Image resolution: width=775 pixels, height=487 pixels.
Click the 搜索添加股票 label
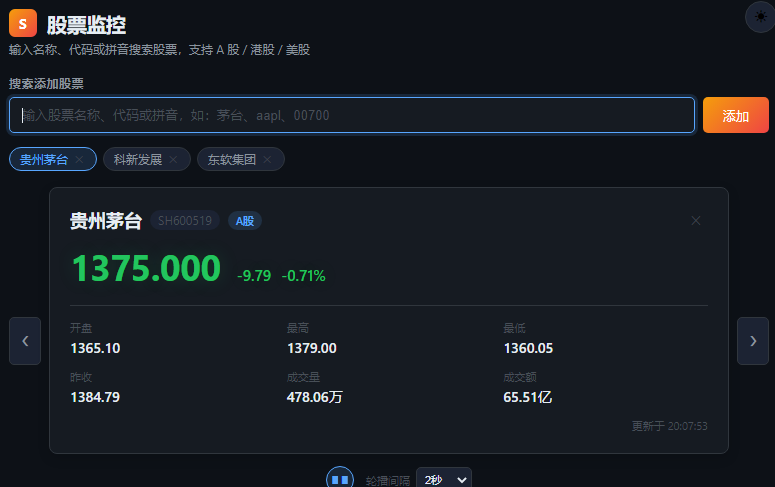tap(46, 84)
